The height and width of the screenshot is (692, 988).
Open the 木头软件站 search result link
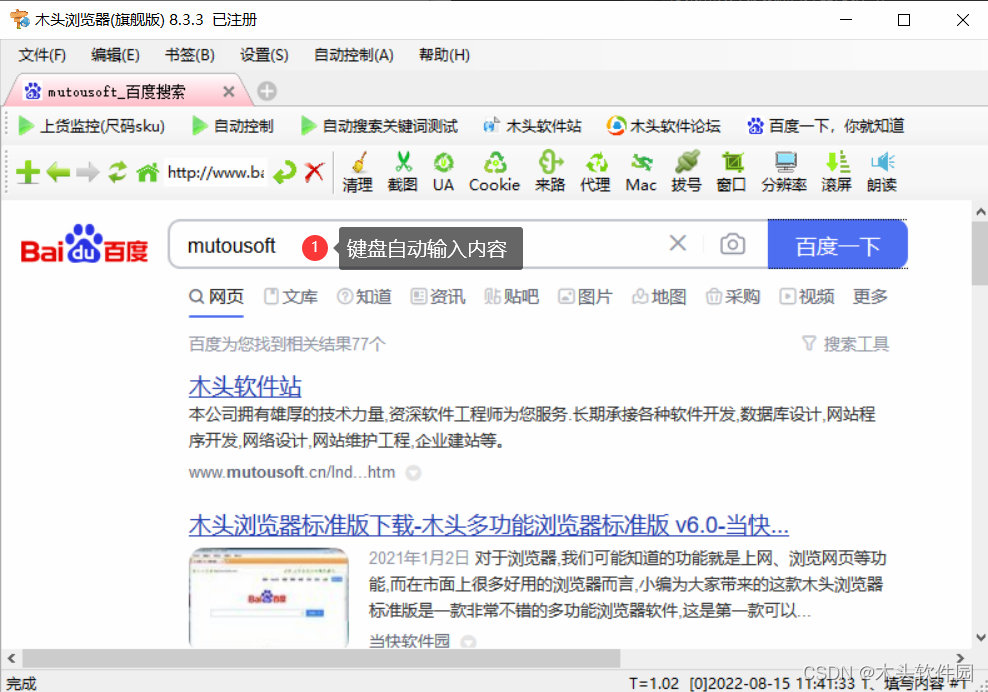click(245, 386)
